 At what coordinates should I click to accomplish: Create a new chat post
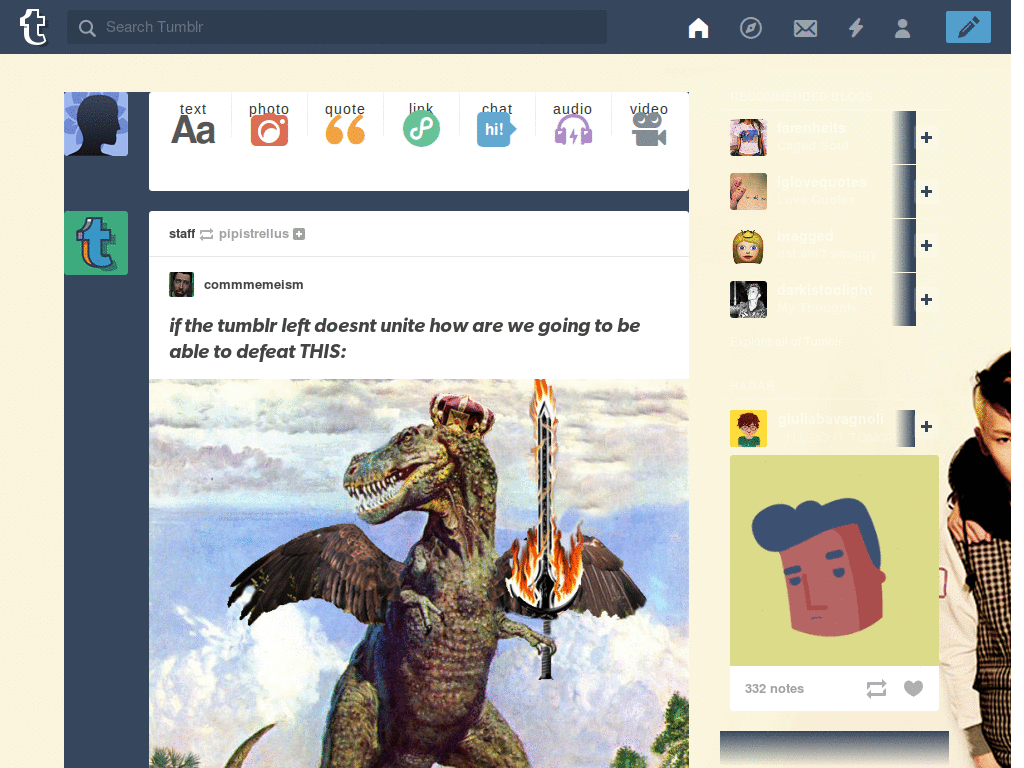497,124
